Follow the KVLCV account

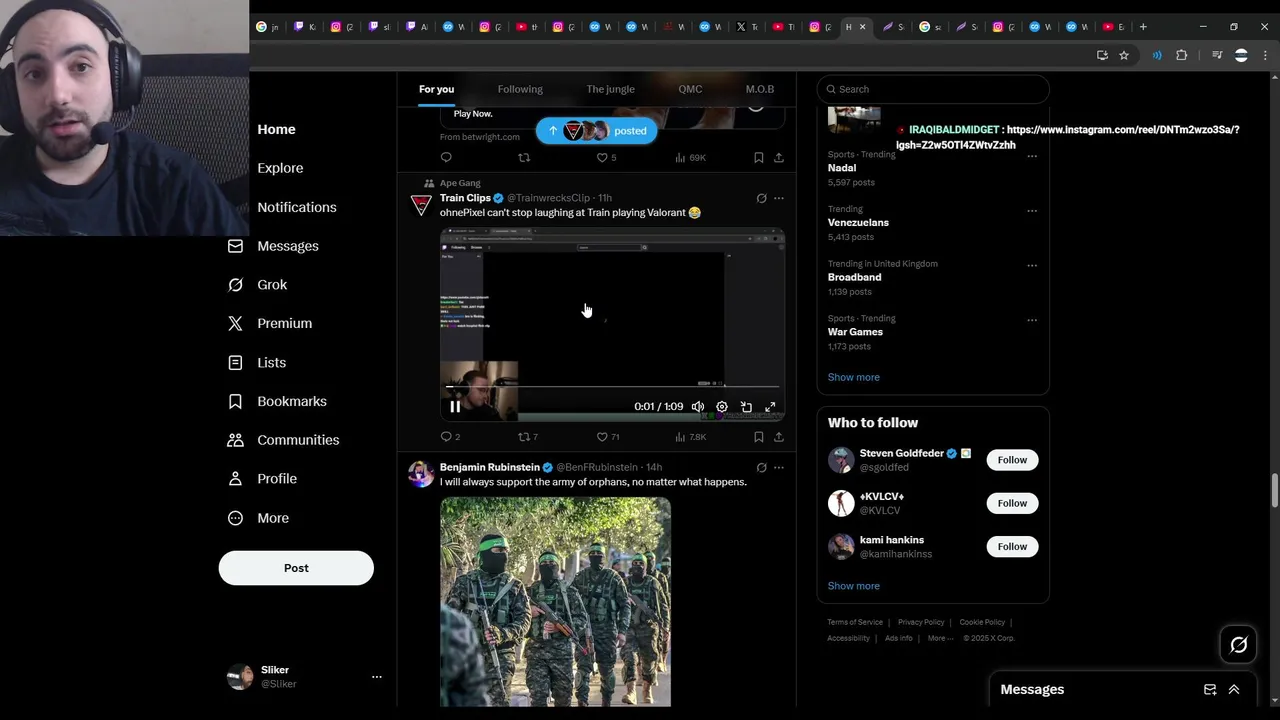click(1012, 503)
